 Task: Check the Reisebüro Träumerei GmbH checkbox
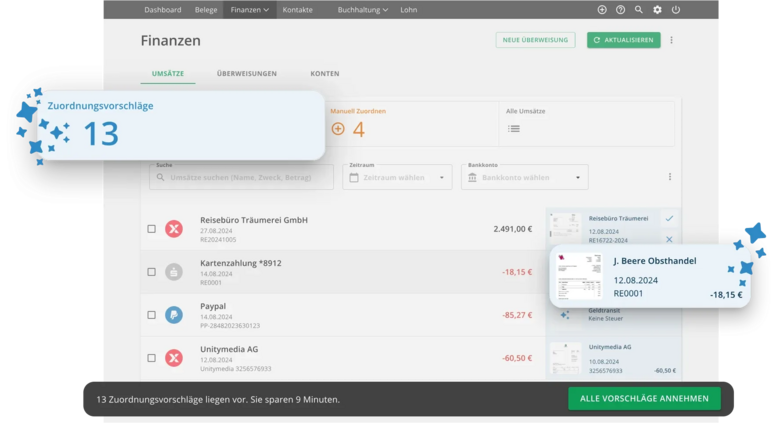[152, 229]
